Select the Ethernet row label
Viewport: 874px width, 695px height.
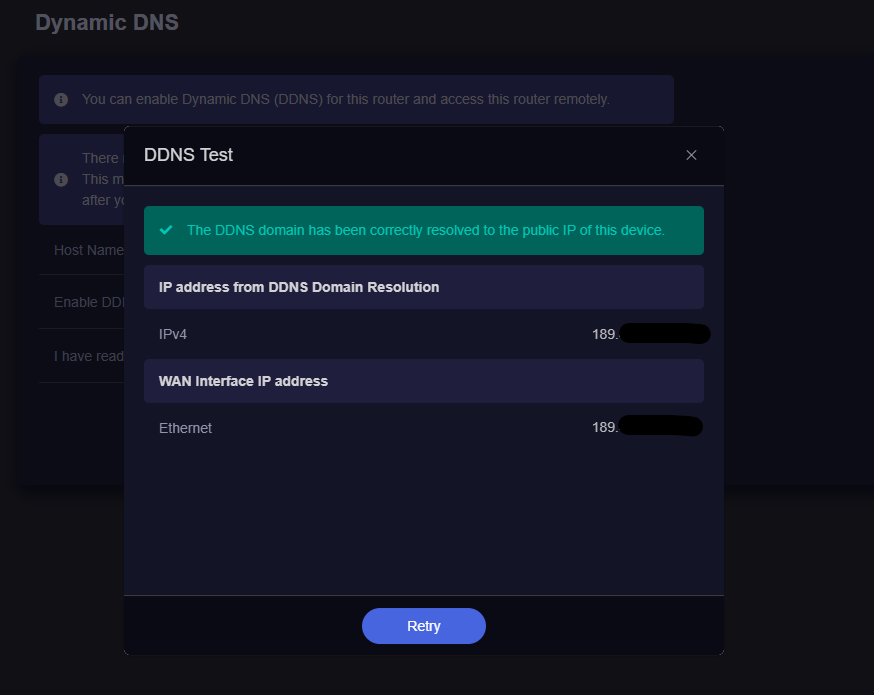[185, 428]
